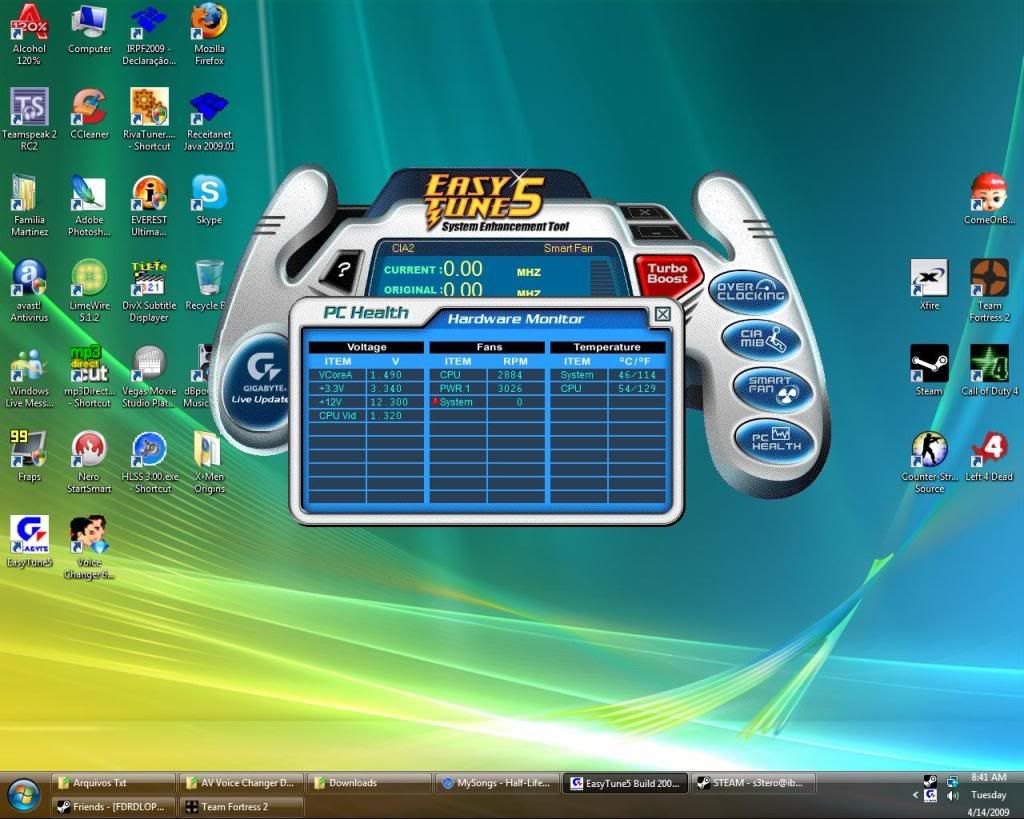
Task: Select the Voice Changer desktop icon
Action: (89, 547)
